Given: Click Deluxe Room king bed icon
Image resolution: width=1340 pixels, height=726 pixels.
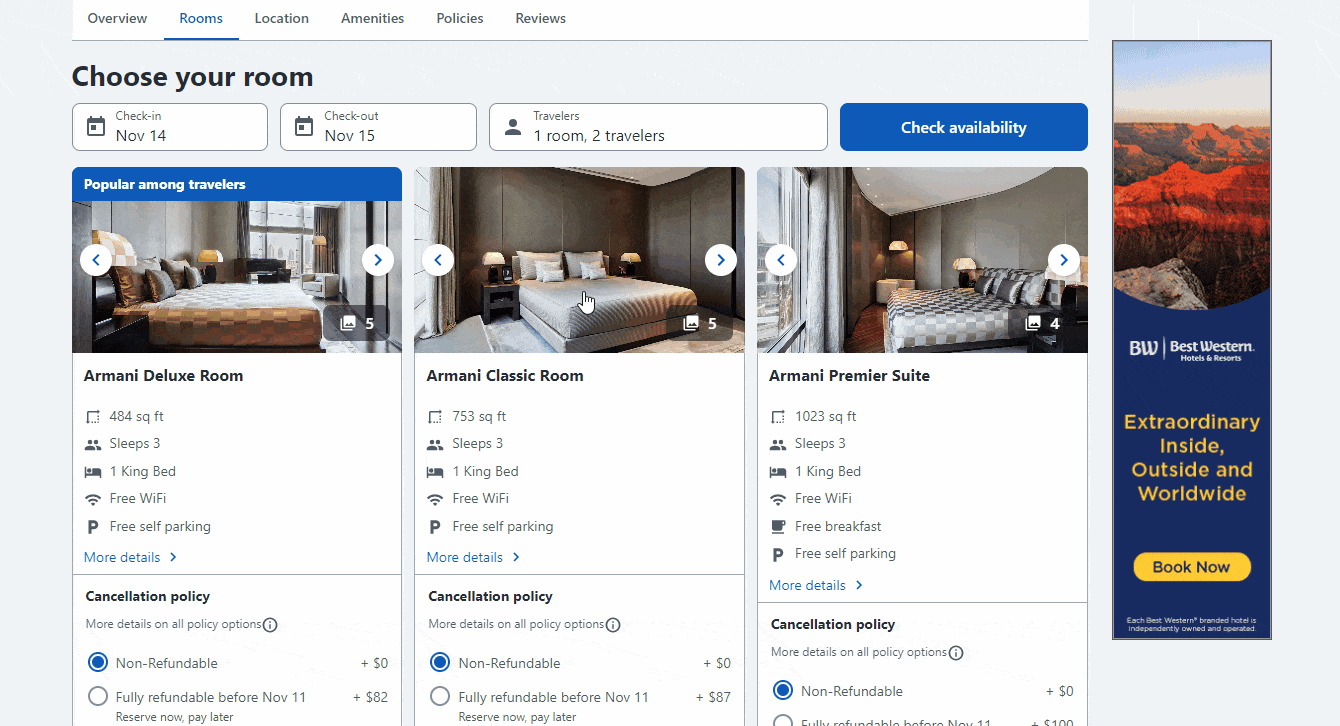Looking at the screenshot, I should (93, 471).
